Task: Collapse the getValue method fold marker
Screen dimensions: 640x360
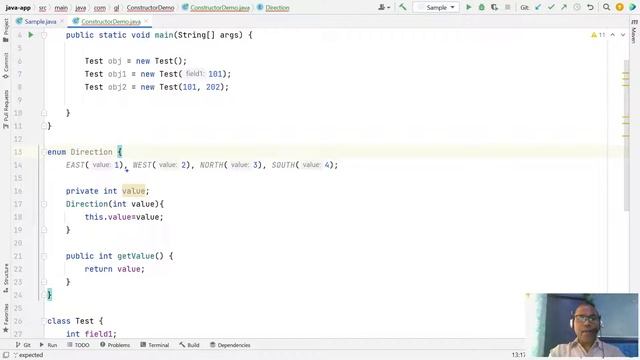Action: [x=44, y=256]
